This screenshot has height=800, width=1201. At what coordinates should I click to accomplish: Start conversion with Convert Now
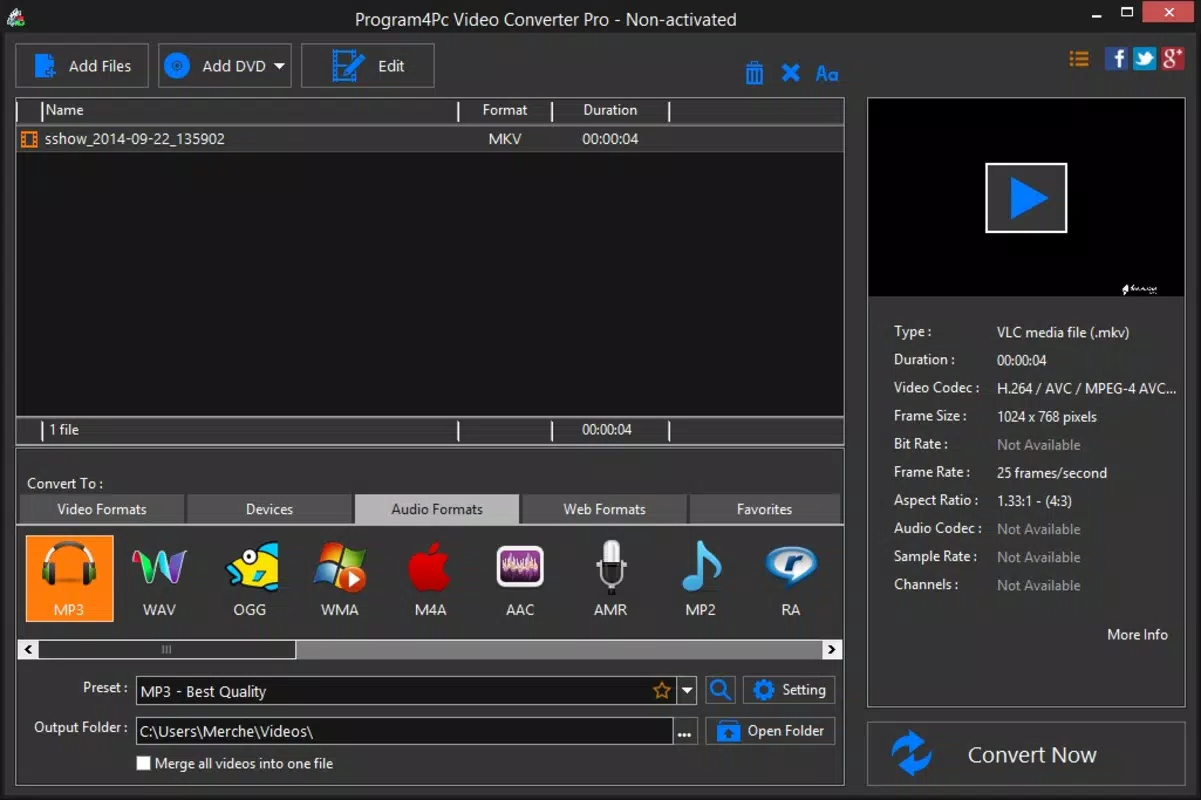pos(1026,755)
